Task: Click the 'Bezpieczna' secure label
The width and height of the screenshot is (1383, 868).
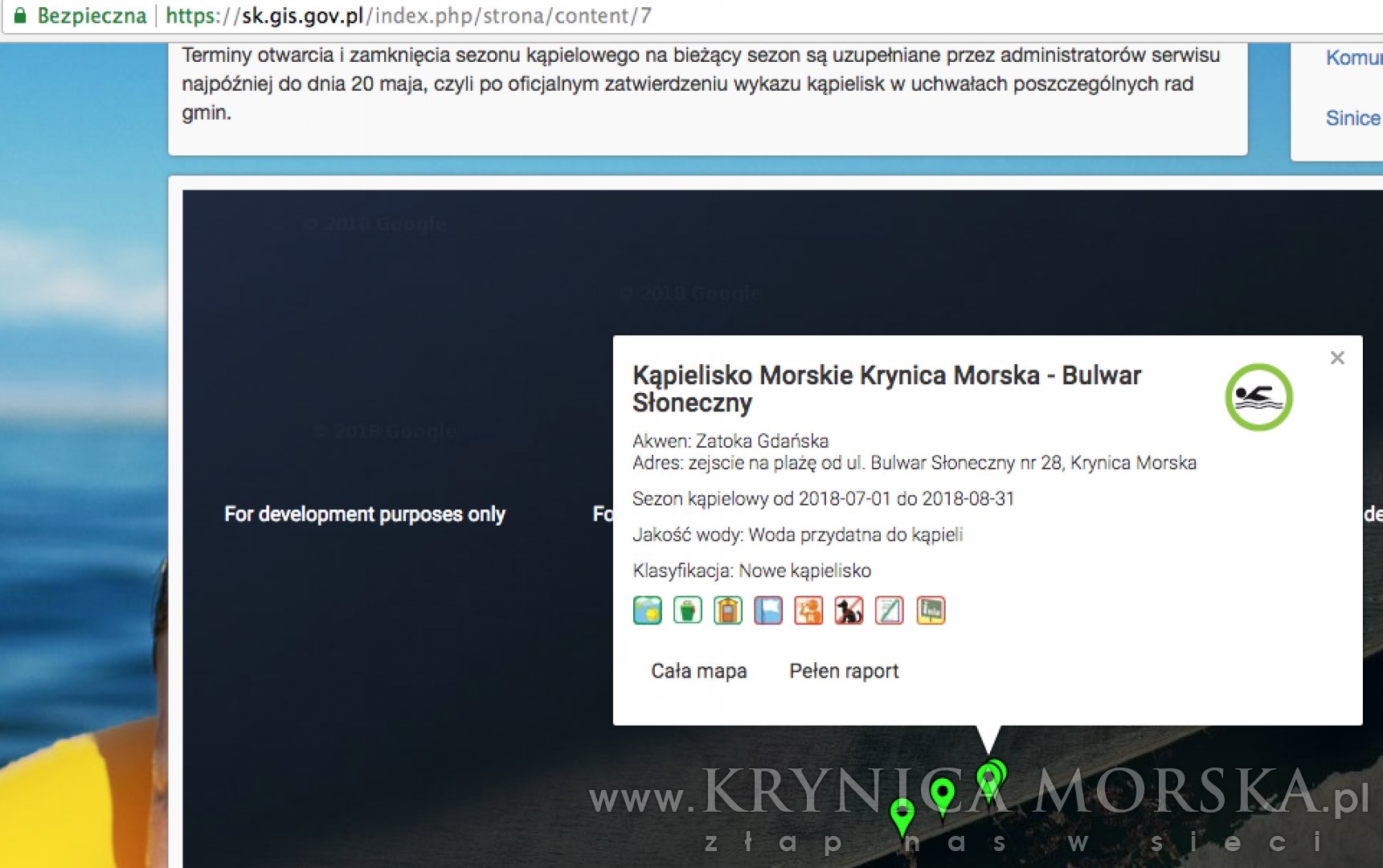Action: point(92,15)
